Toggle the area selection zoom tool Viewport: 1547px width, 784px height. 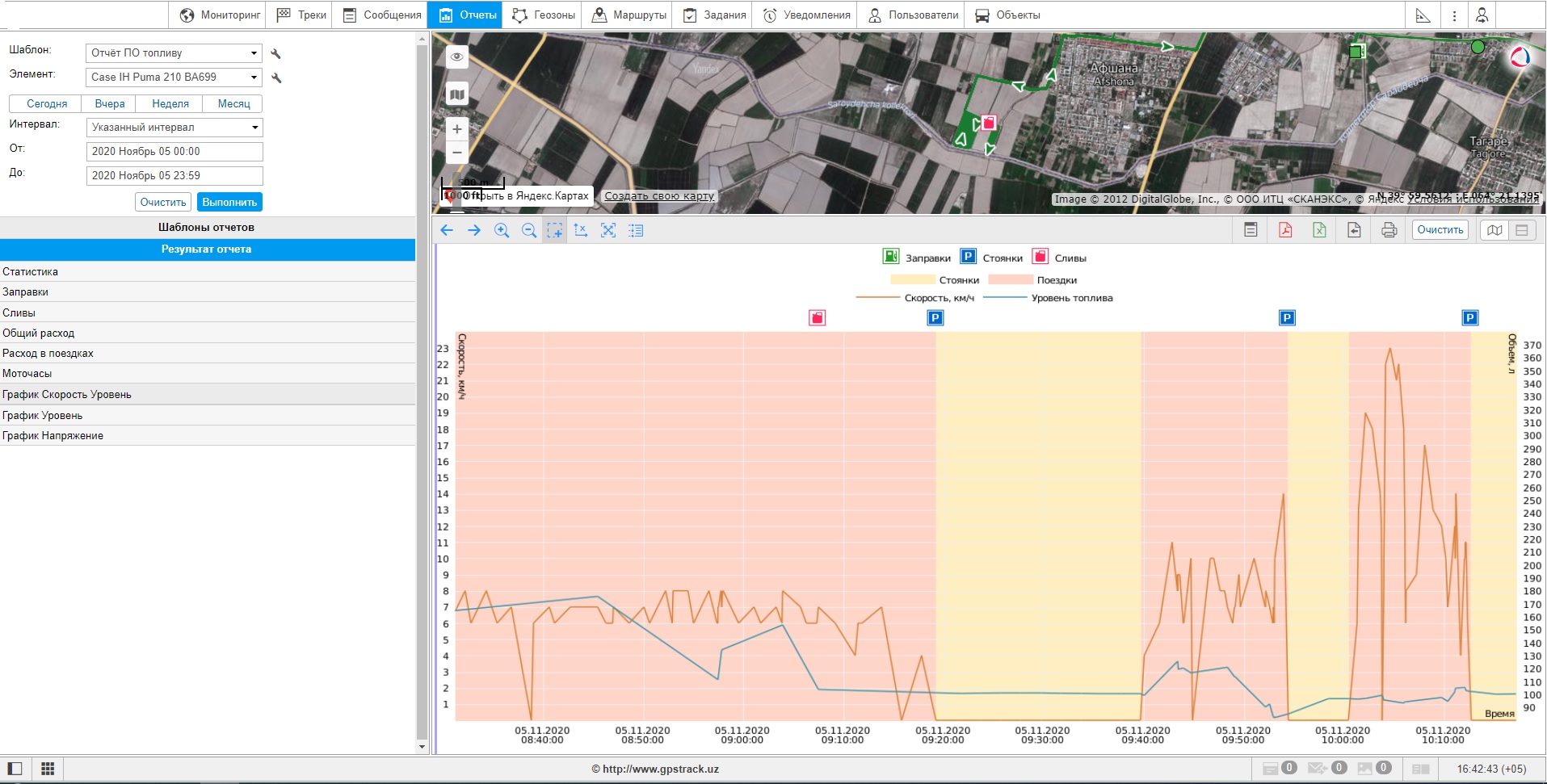555,230
